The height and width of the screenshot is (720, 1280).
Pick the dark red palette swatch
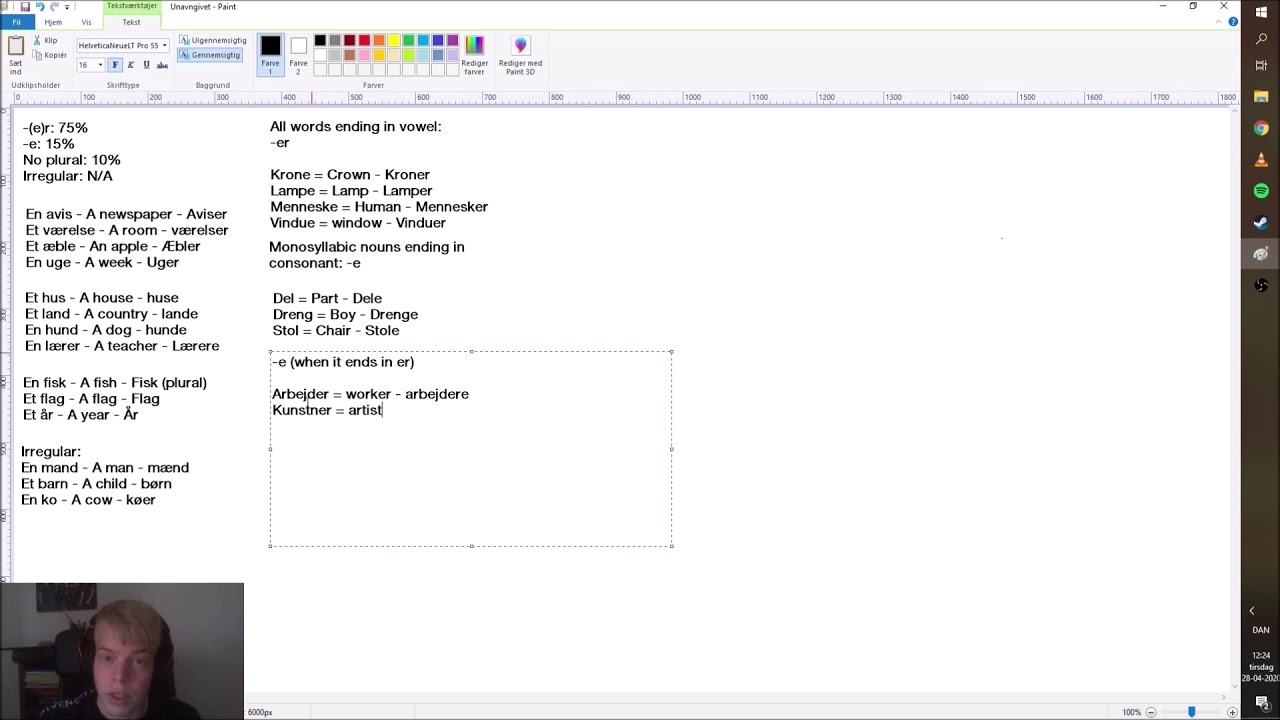[349, 41]
